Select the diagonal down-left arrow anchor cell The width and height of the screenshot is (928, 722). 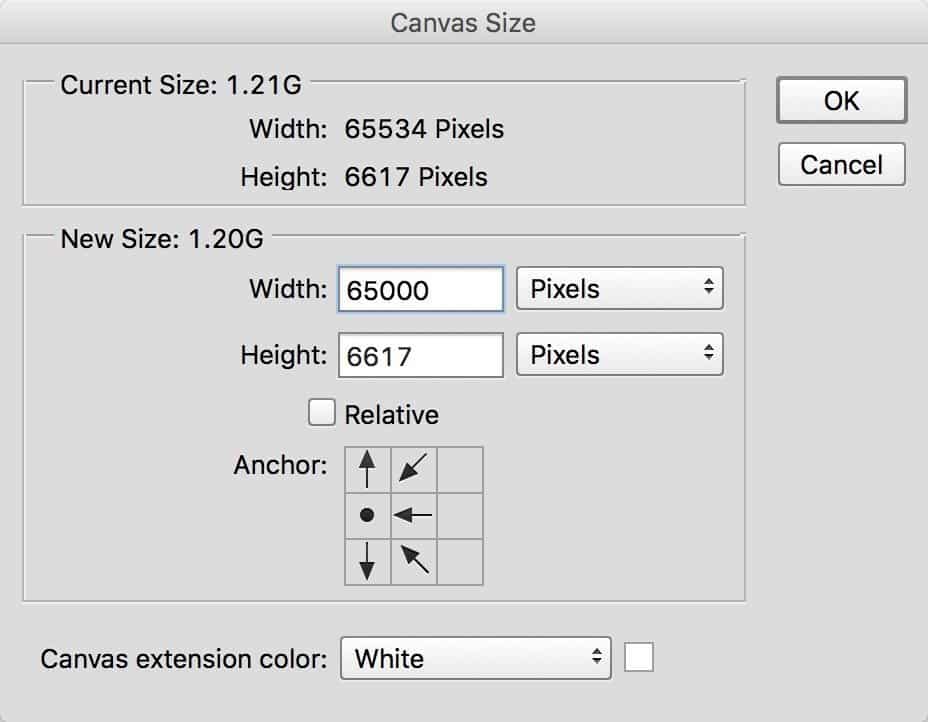(x=414, y=469)
